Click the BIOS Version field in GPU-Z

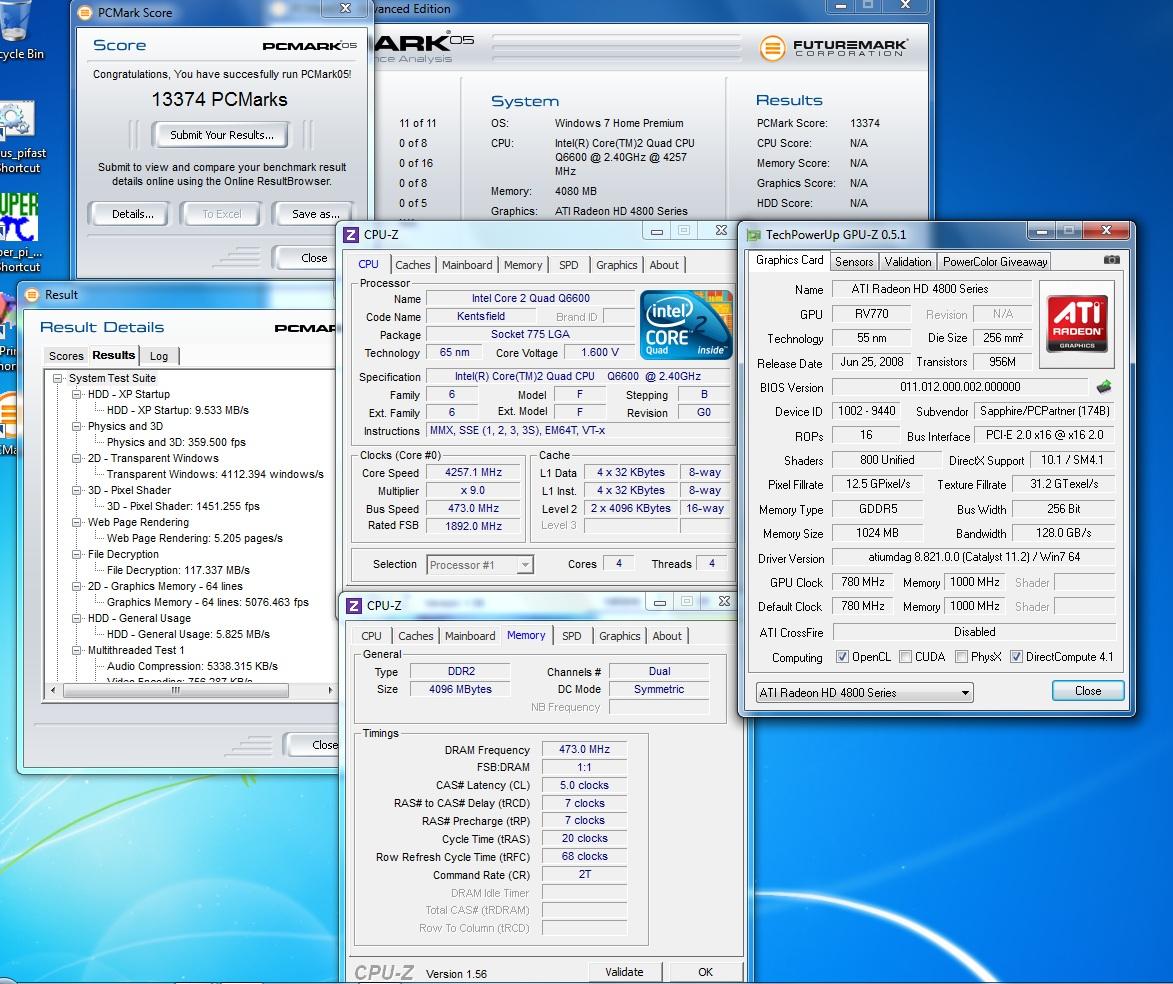pyautogui.click(x=960, y=387)
